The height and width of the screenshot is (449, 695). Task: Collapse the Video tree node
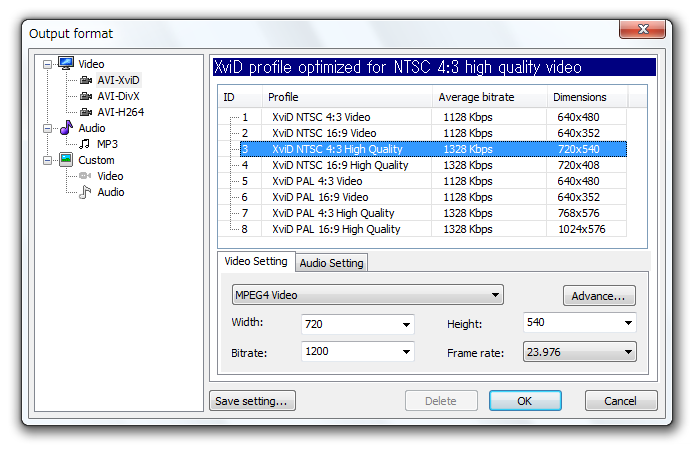click(47, 65)
